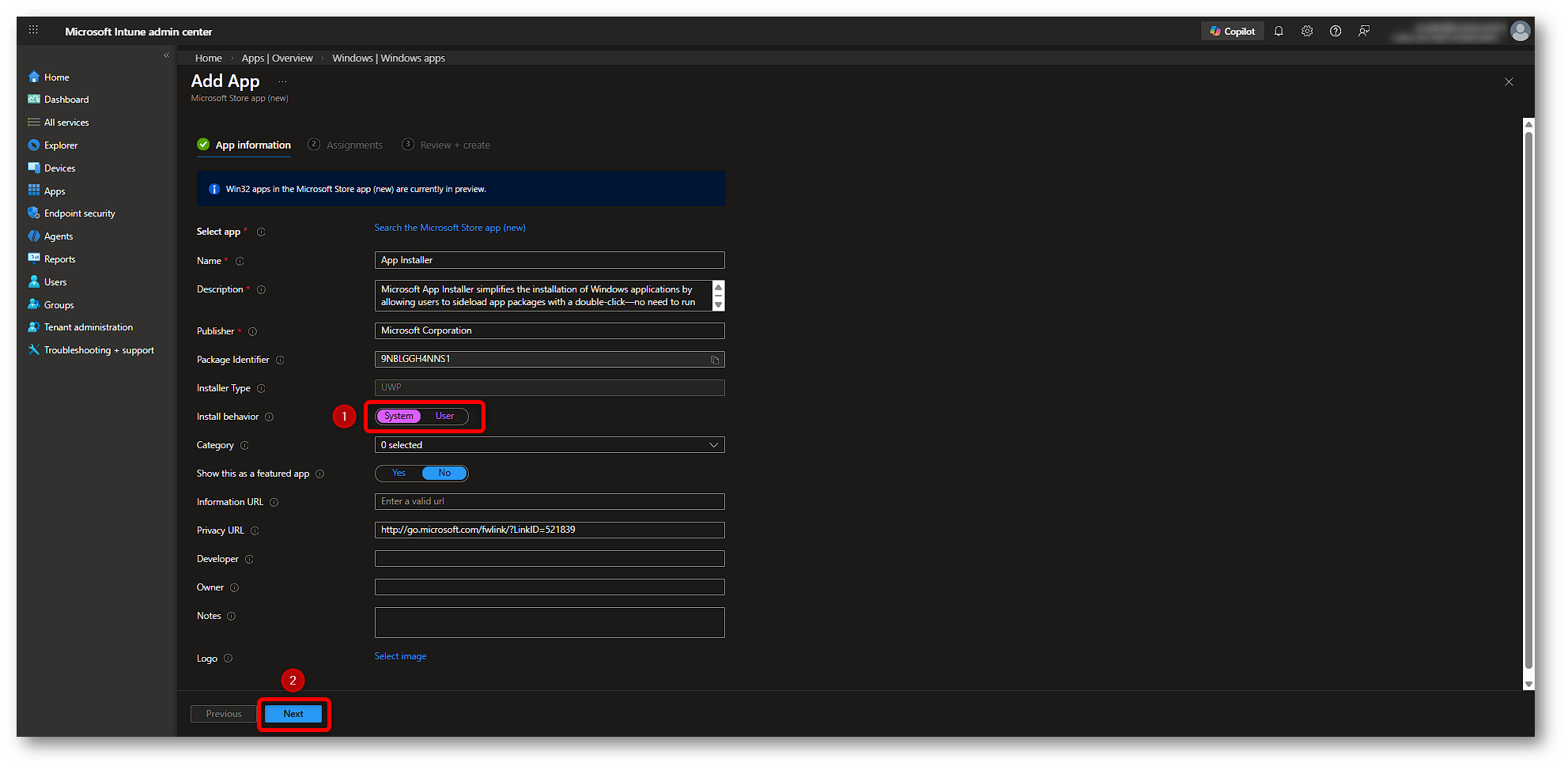The width and height of the screenshot is (1568, 770).
Task: Open Tenant administration in sidebar
Action: coord(88,327)
